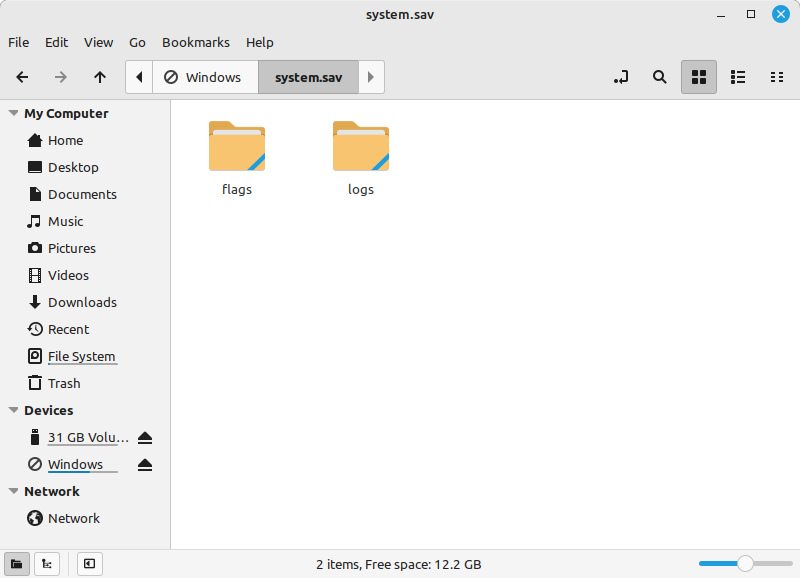Viewport: 800px width, 578px height.
Task: Eject the Windows drive
Action: [145, 465]
